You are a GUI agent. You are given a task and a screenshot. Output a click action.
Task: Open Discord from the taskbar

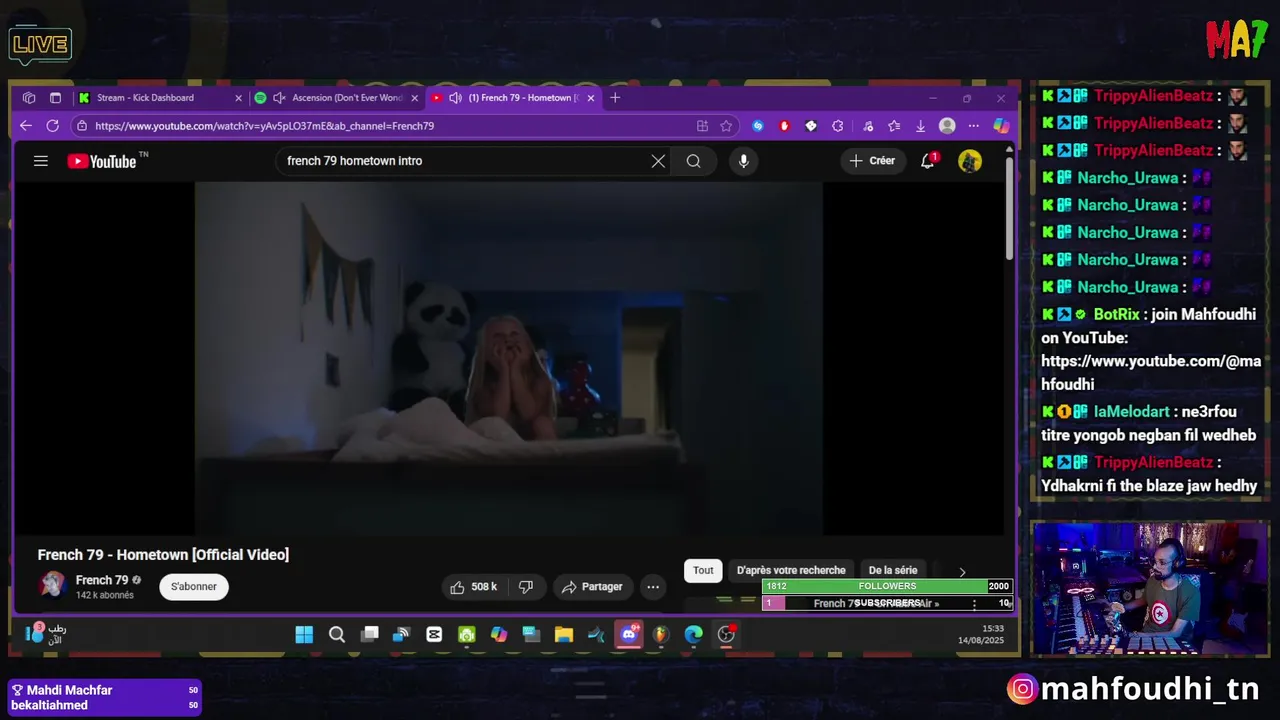pyautogui.click(x=629, y=634)
